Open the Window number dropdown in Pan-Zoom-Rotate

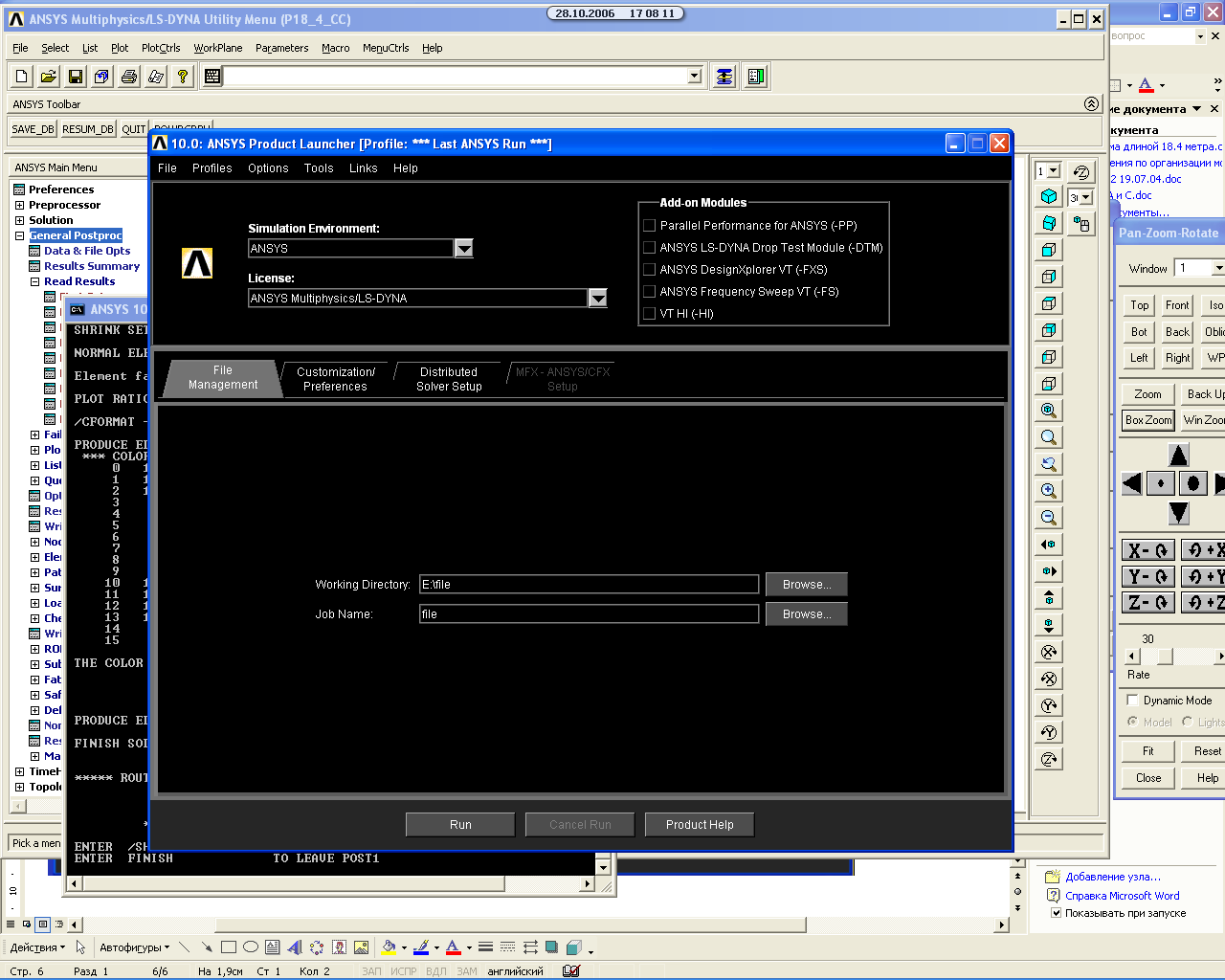pos(1217,268)
